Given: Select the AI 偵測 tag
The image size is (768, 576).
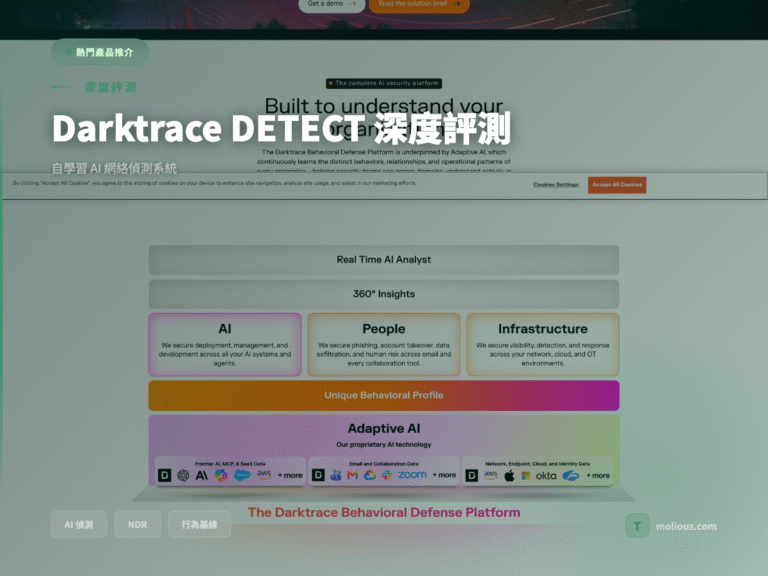Looking at the screenshot, I should pyautogui.click(x=79, y=525).
